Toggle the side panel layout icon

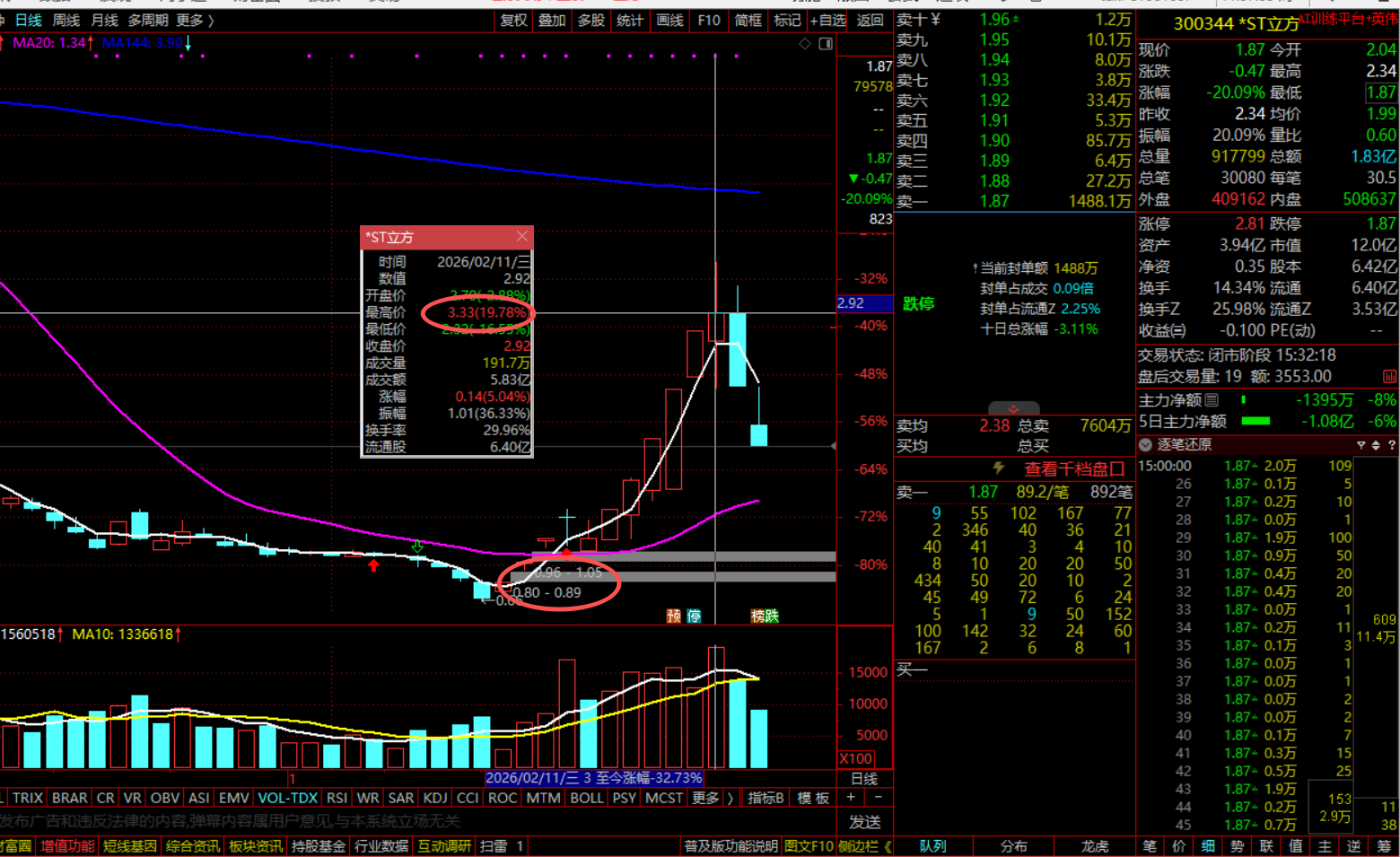click(x=826, y=43)
